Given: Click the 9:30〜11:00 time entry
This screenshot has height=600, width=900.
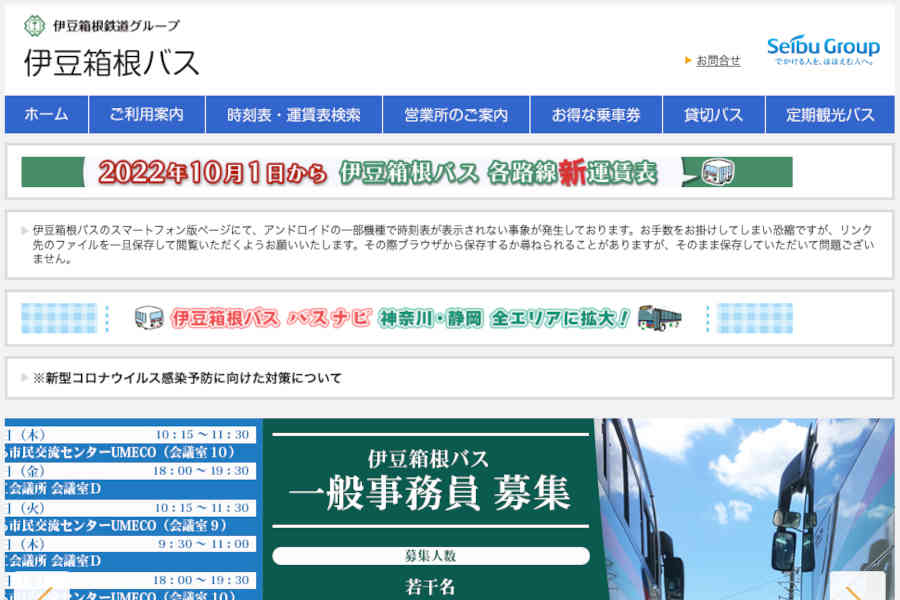Looking at the screenshot, I should [x=204, y=544].
